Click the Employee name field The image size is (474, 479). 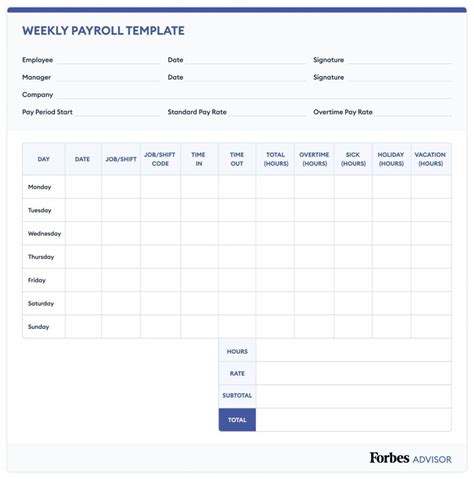coord(108,60)
